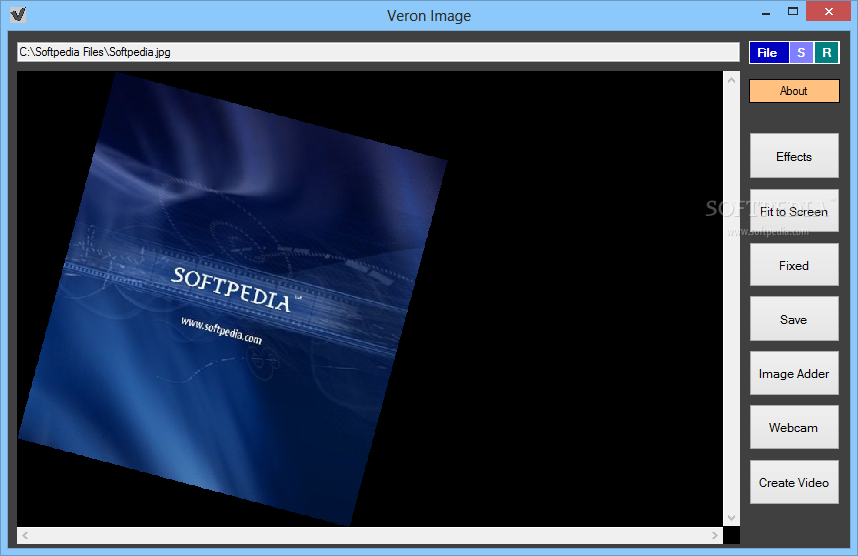
Task: Maximize the Veron Image window
Action: [x=793, y=11]
